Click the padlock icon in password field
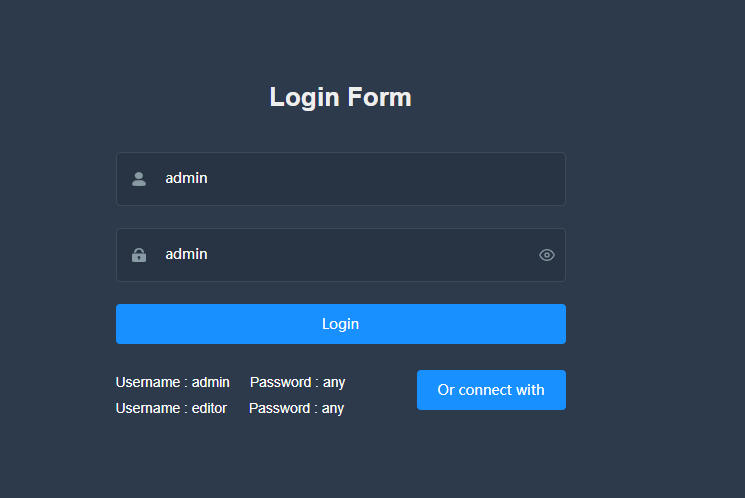The height and width of the screenshot is (498, 745). (139, 255)
